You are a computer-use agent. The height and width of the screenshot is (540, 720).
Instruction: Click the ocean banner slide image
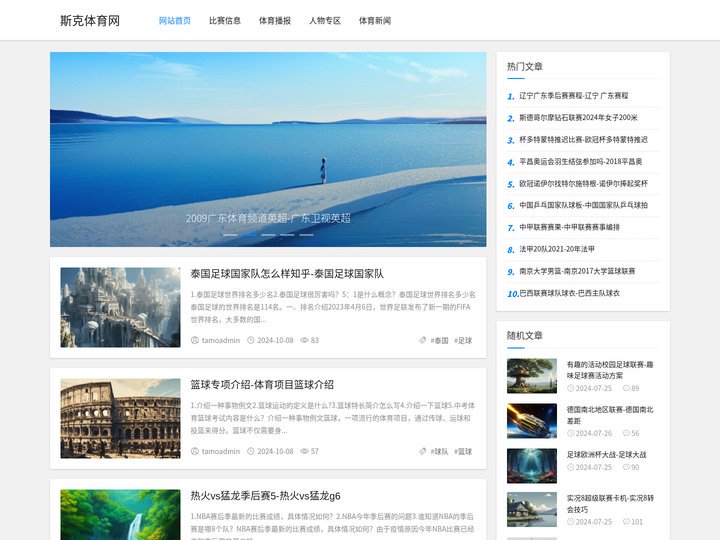pyautogui.click(x=268, y=149)
